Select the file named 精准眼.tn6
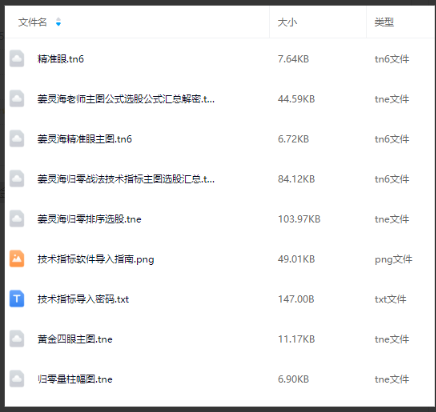Screen dimensions: 436x412 click(61, 59)
